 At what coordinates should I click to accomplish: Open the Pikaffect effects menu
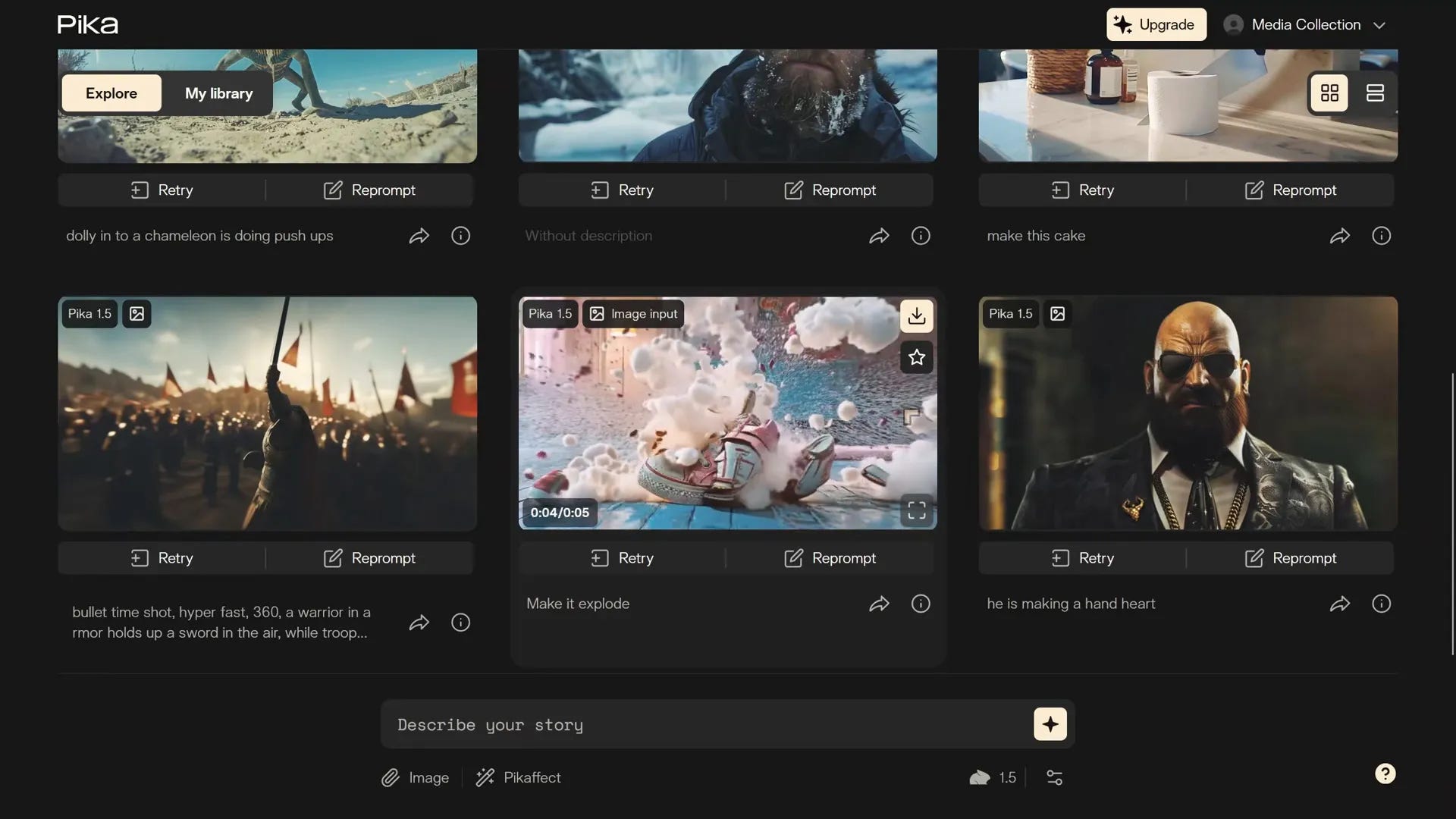click(x=518, y=777)
